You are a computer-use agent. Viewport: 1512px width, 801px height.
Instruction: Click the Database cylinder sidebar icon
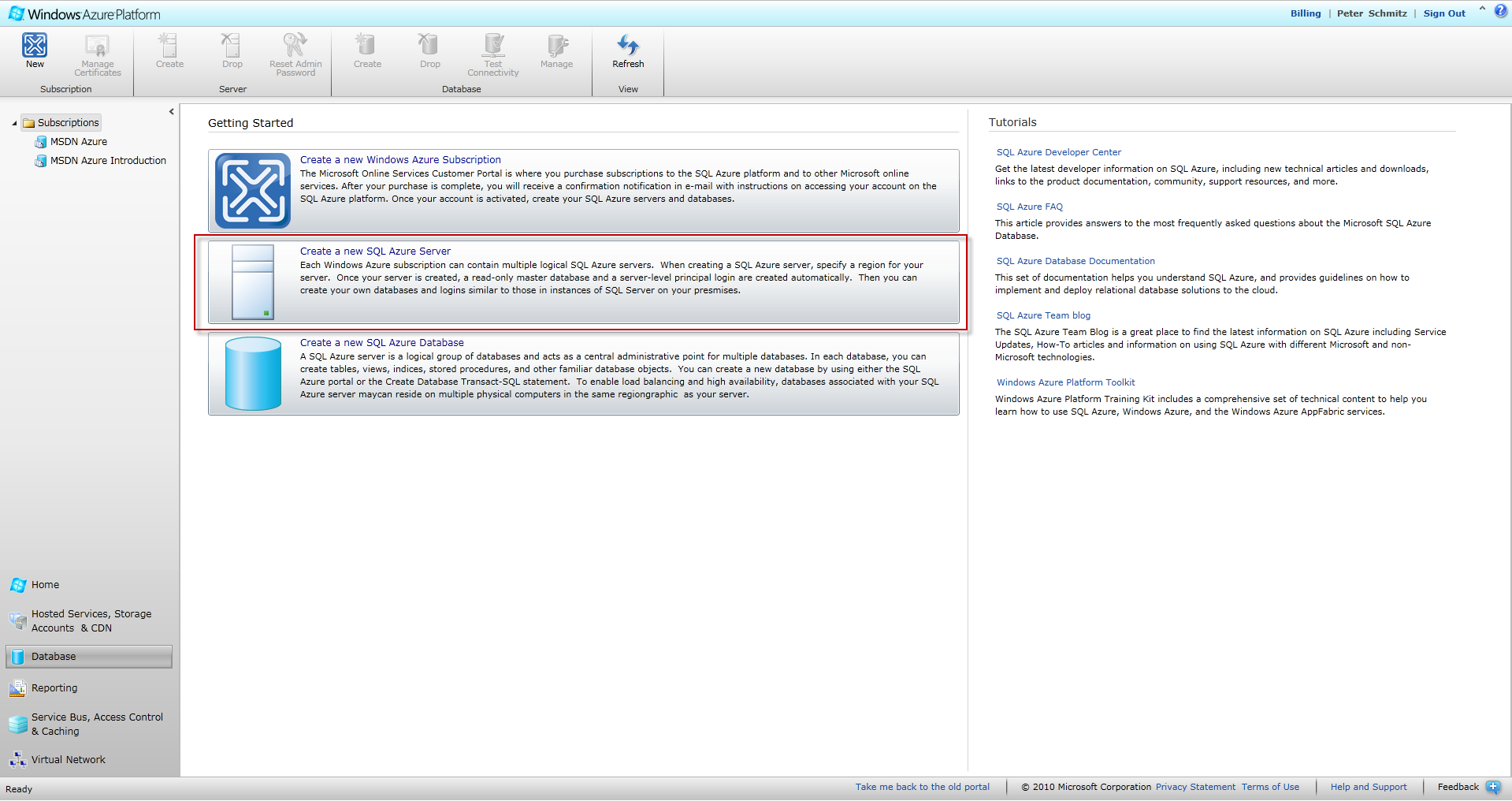(x=18, y=657)
